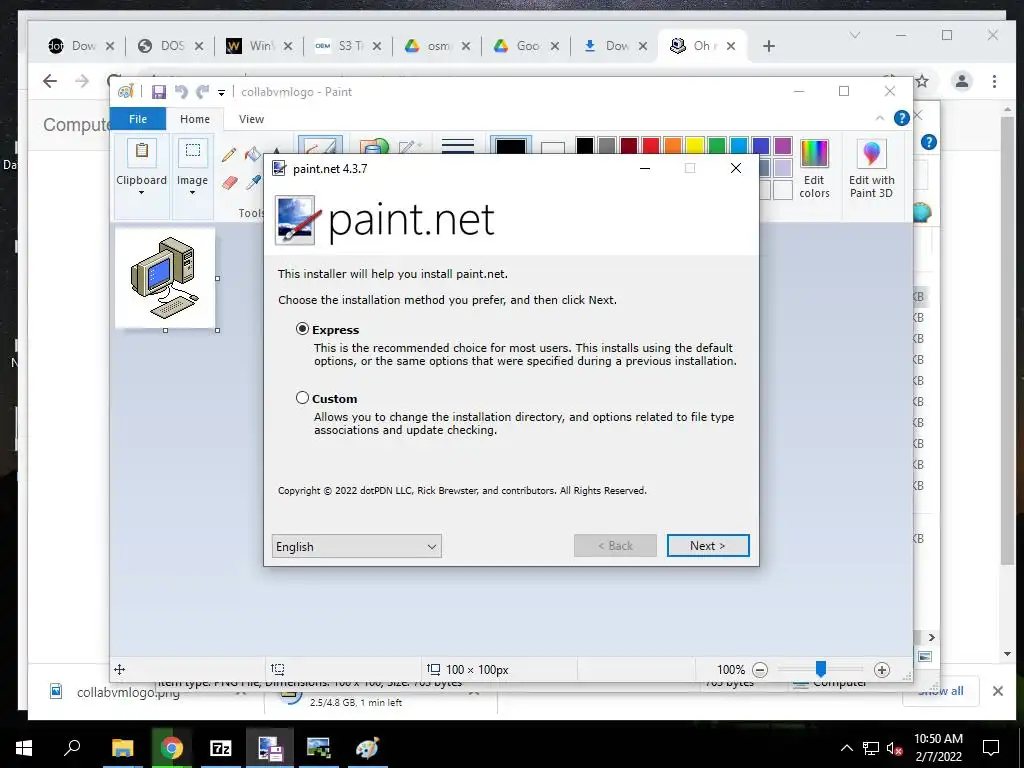The image size is (1024, 768).
Task: Click the Next > button in installer
Action: tap(708, 545)
